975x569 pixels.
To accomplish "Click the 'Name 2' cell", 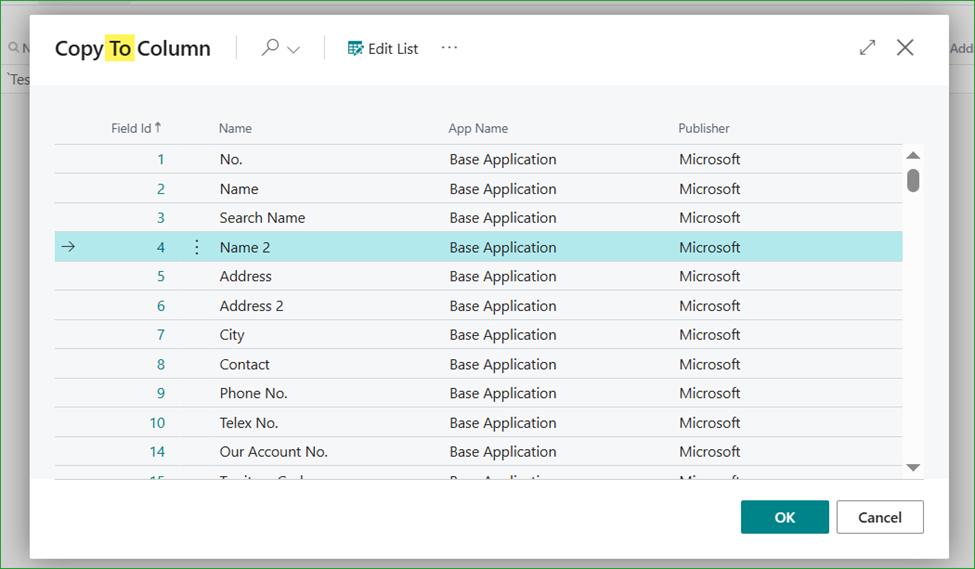I will tap(244, 247).
